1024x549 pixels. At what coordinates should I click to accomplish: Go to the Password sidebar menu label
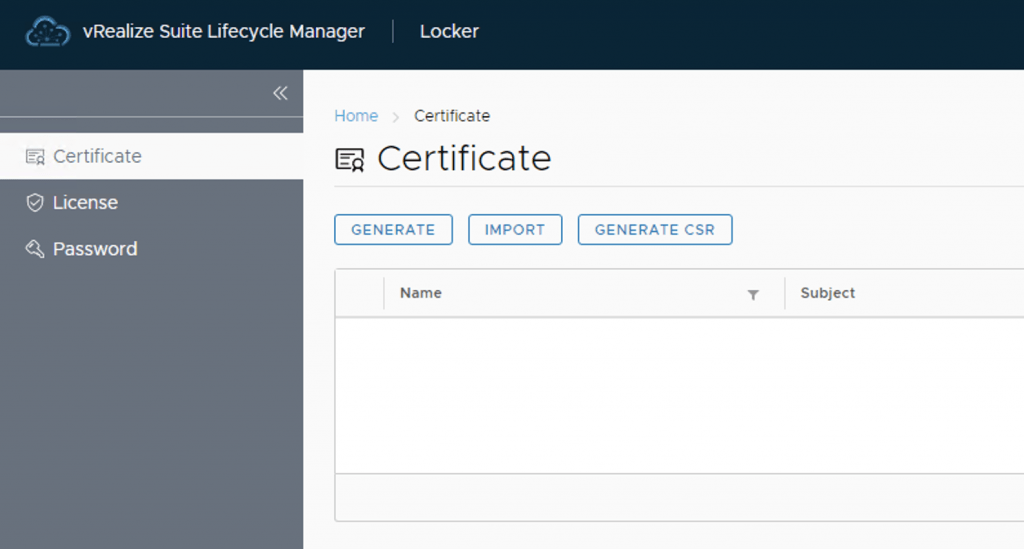click(95, 249)
